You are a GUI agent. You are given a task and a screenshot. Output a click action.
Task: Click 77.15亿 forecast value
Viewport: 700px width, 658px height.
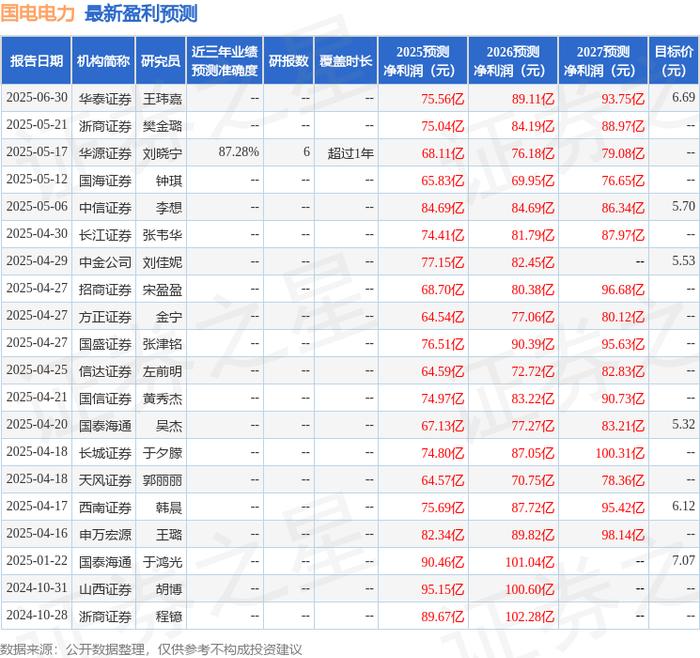pyautogui.click(x=442, y=262)
